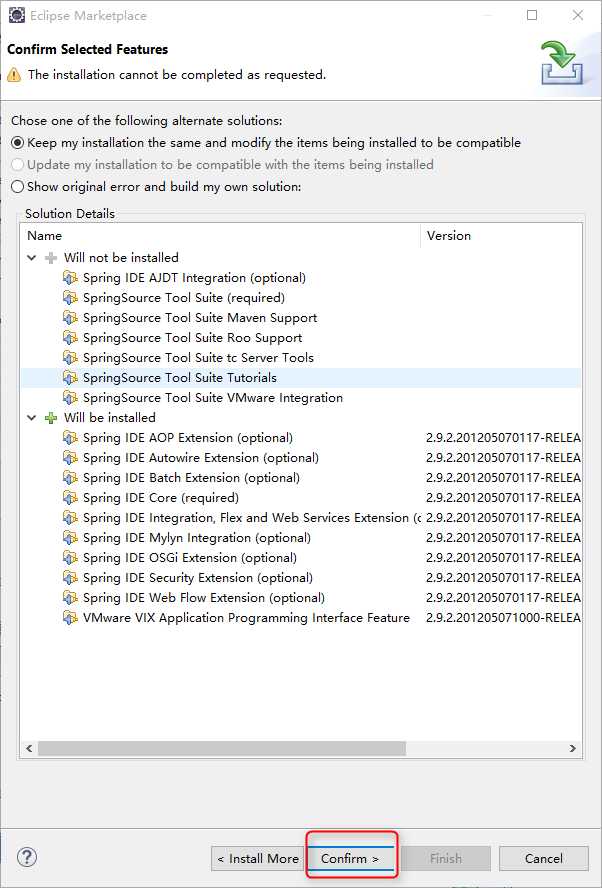Click the VMware Integration feature icon
The height and width of the screenshot is (888, 602).
[x=70, y=398]
